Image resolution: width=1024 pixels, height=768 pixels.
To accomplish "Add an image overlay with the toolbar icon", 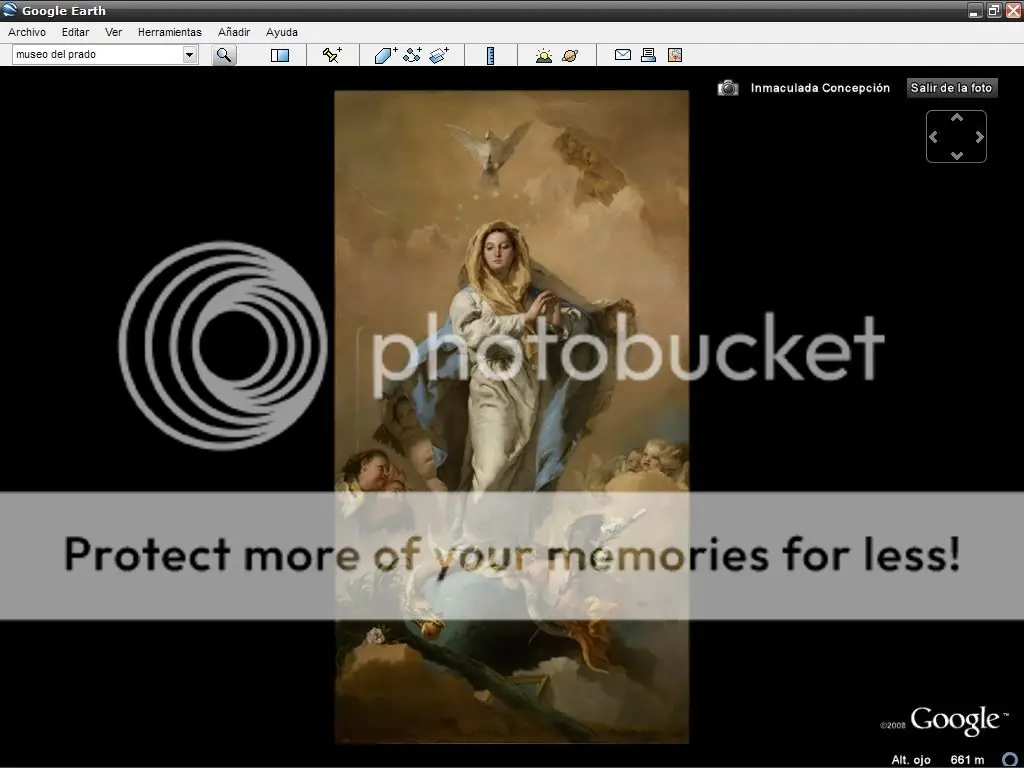I will pos(439,55).
